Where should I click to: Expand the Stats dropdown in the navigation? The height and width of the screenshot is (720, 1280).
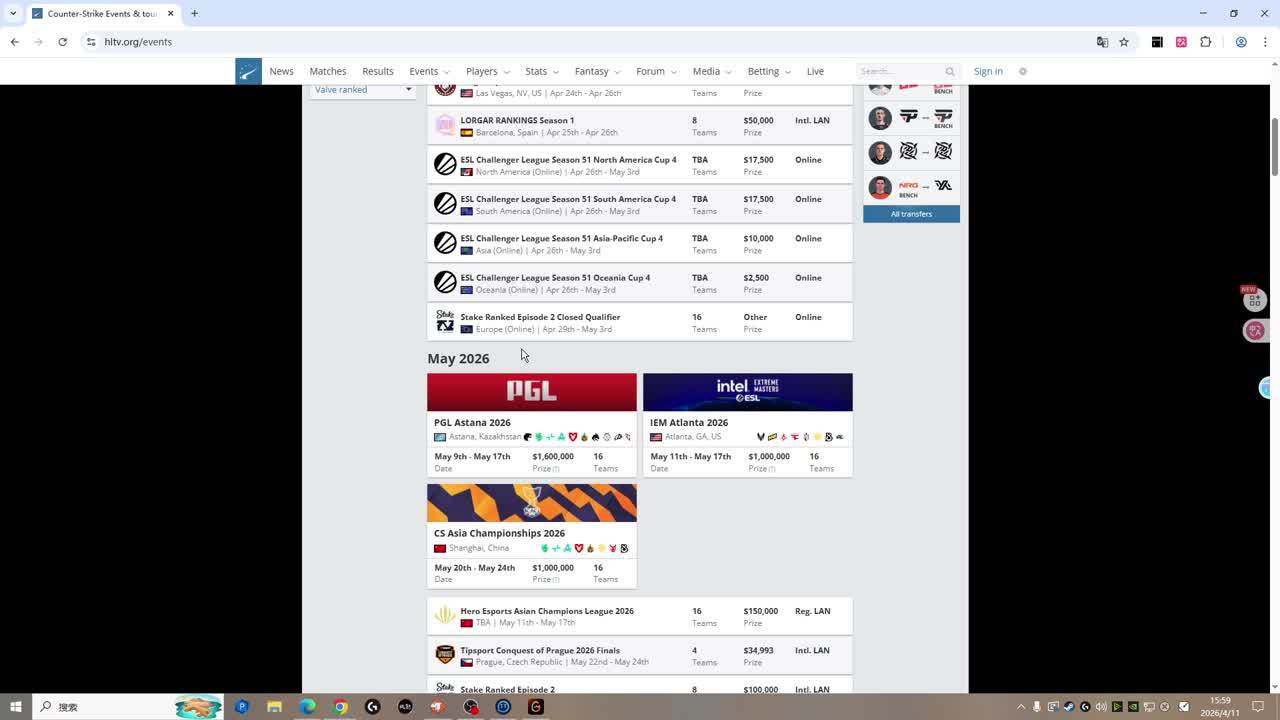pos(542,71)
